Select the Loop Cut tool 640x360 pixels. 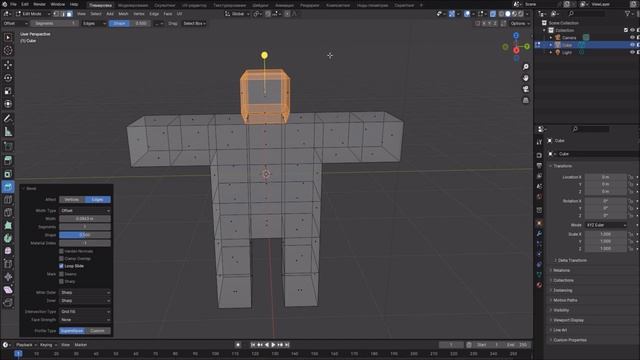click(x=8, y=200)
